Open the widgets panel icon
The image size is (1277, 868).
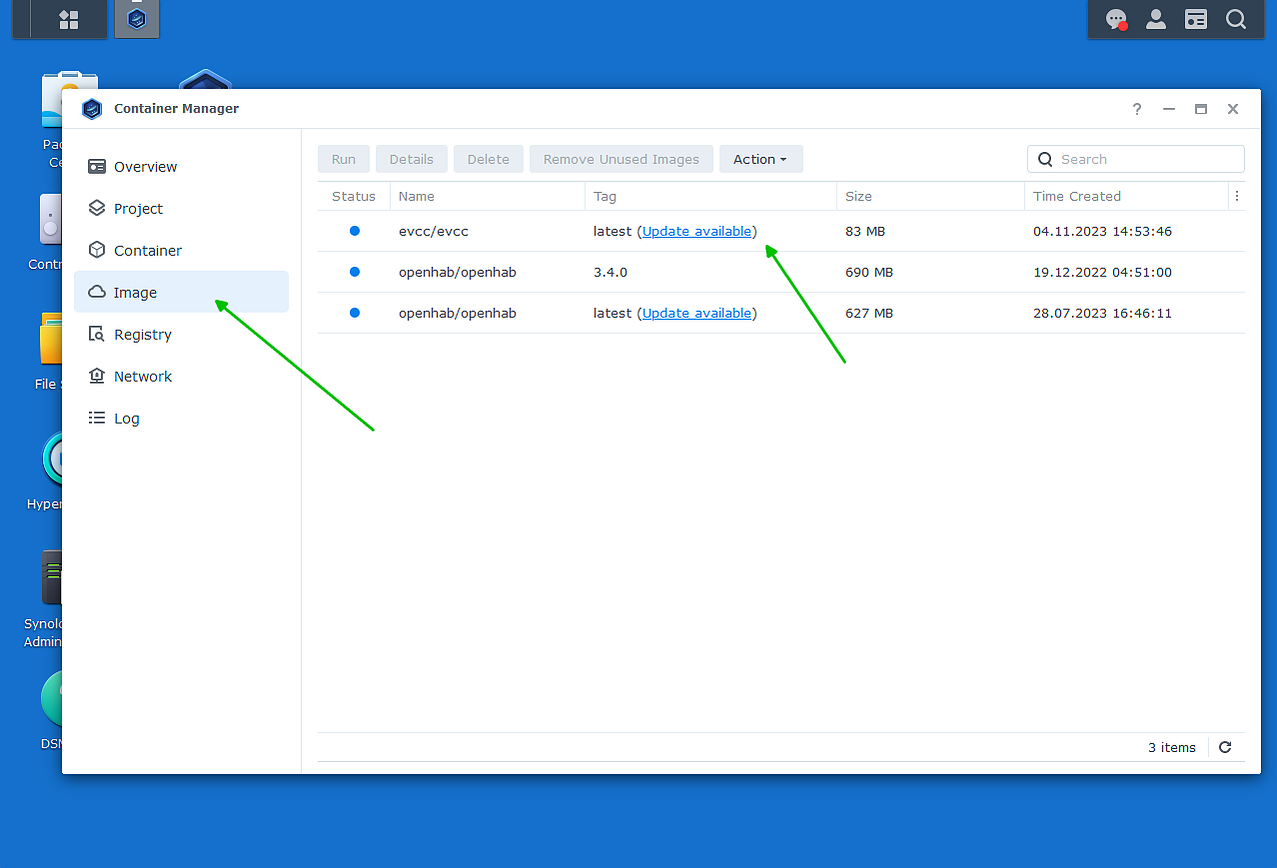click(x=1196, y=19)
